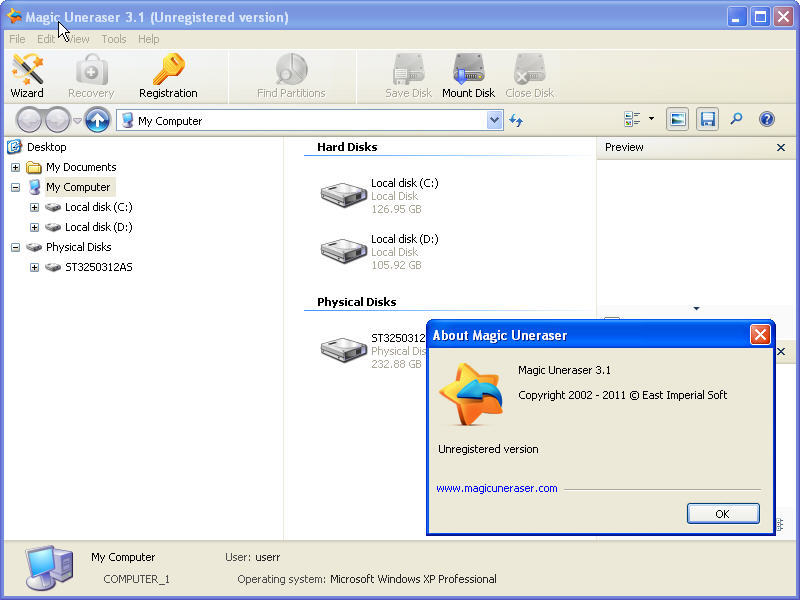
Task: Launch the Wizard tool
Action: tap(27, 76)
